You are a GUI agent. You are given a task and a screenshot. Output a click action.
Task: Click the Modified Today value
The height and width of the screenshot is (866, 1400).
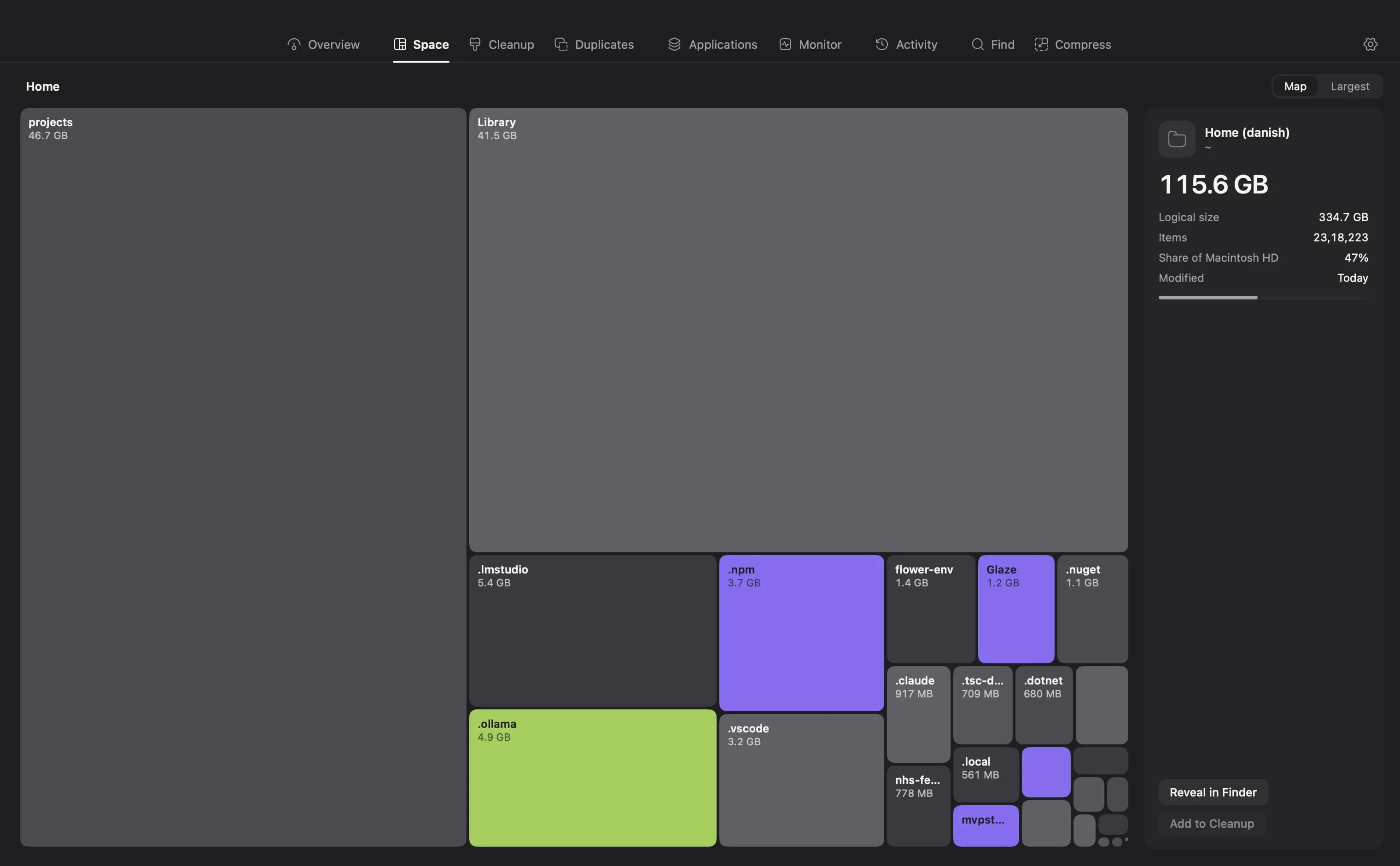(x=1353, y=278)
